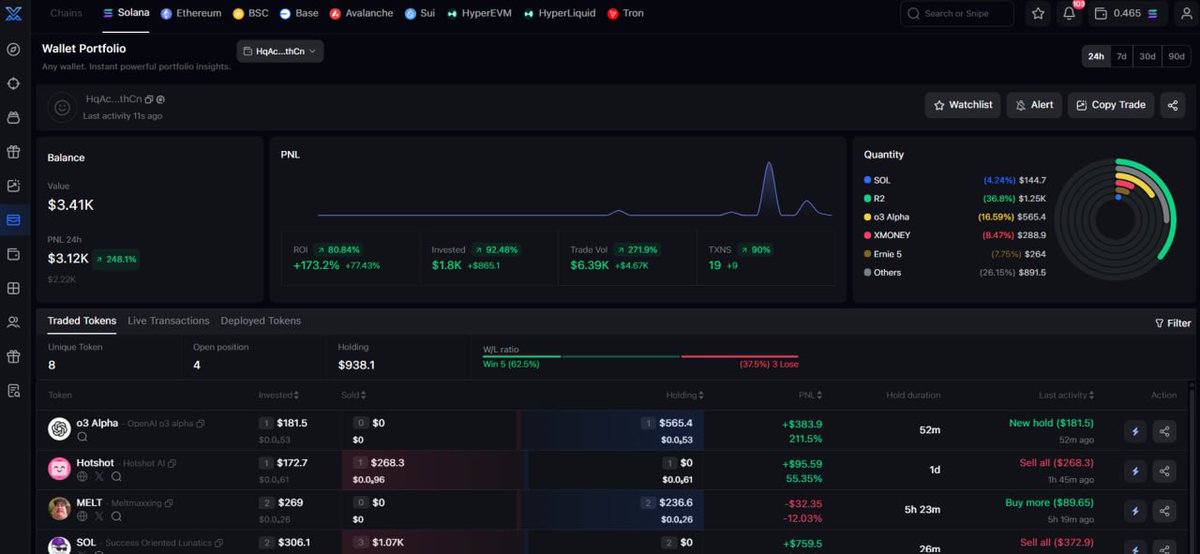This screenshot has width=1200, height=554.
Task: Select the 7d time range
Action: tap(1122, 56)
